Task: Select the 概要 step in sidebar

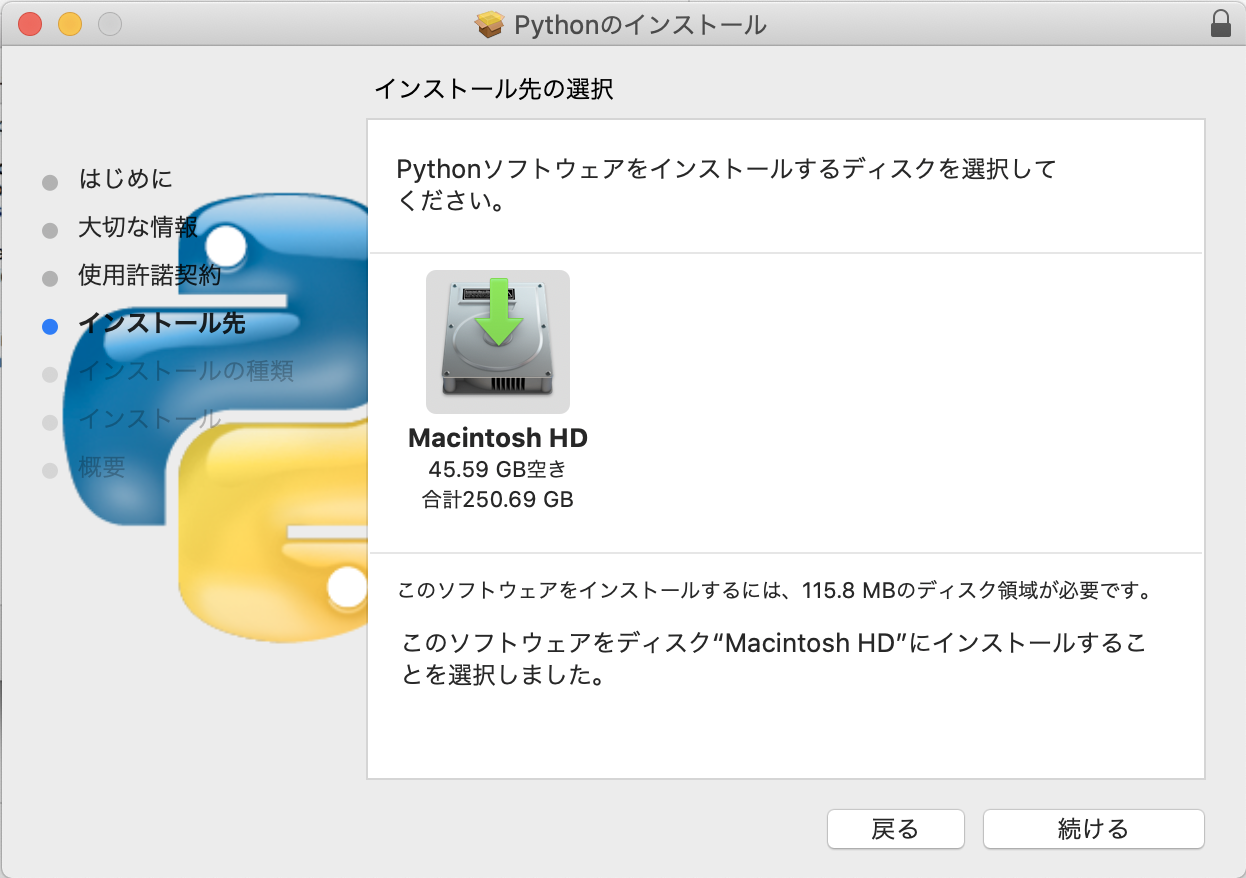Action: click(102, 467)
